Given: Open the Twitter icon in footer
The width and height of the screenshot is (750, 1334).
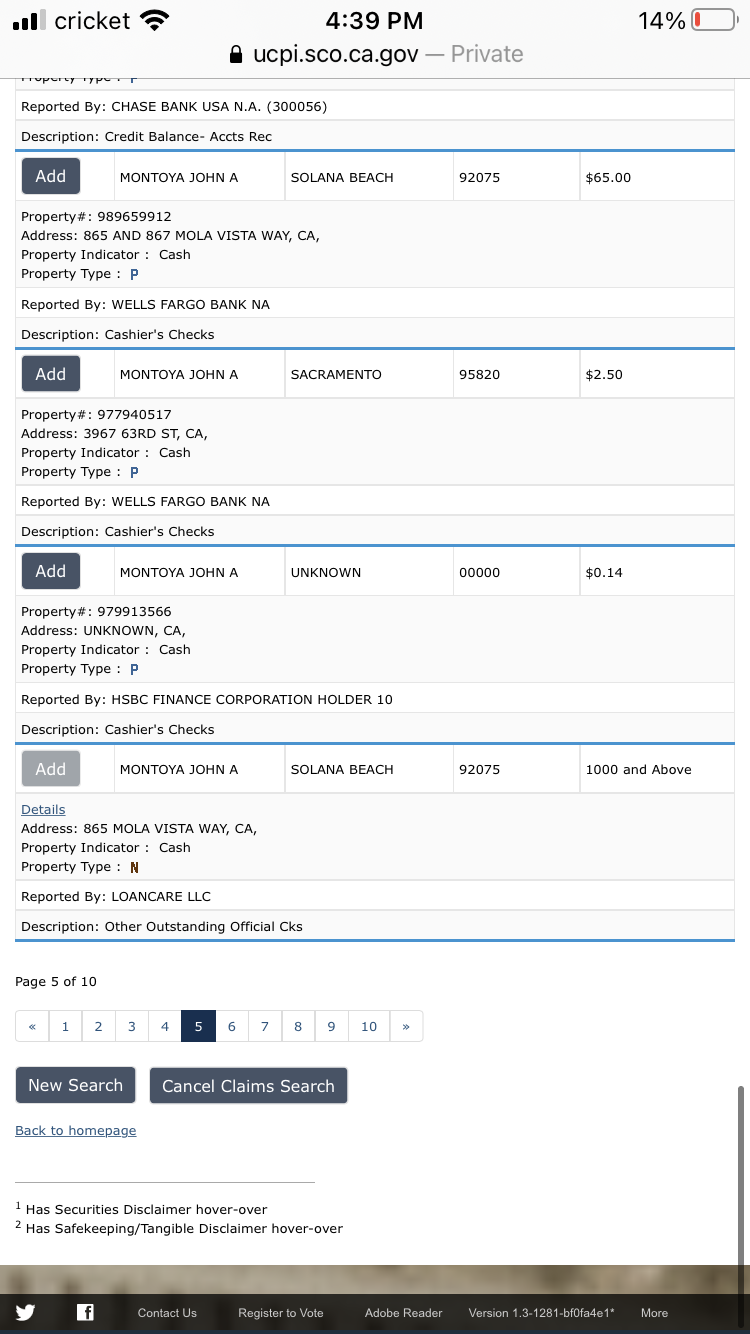Looking at the screenshot, I should (x=25, y=1313).
